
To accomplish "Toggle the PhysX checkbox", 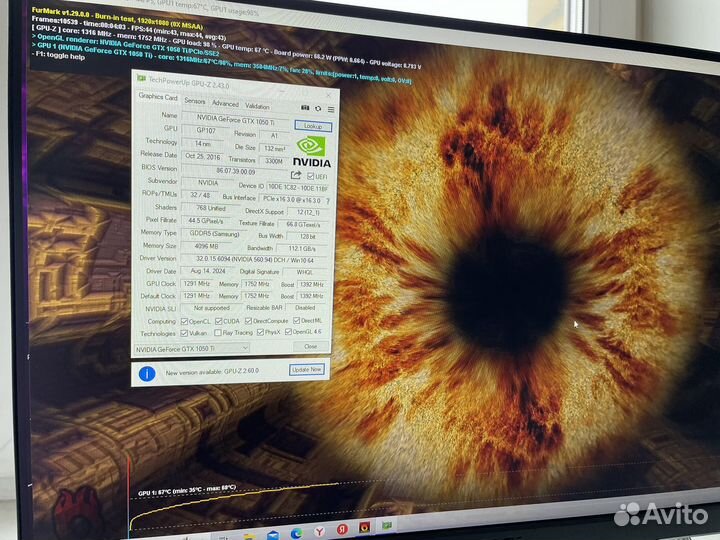I will [258, 332].
